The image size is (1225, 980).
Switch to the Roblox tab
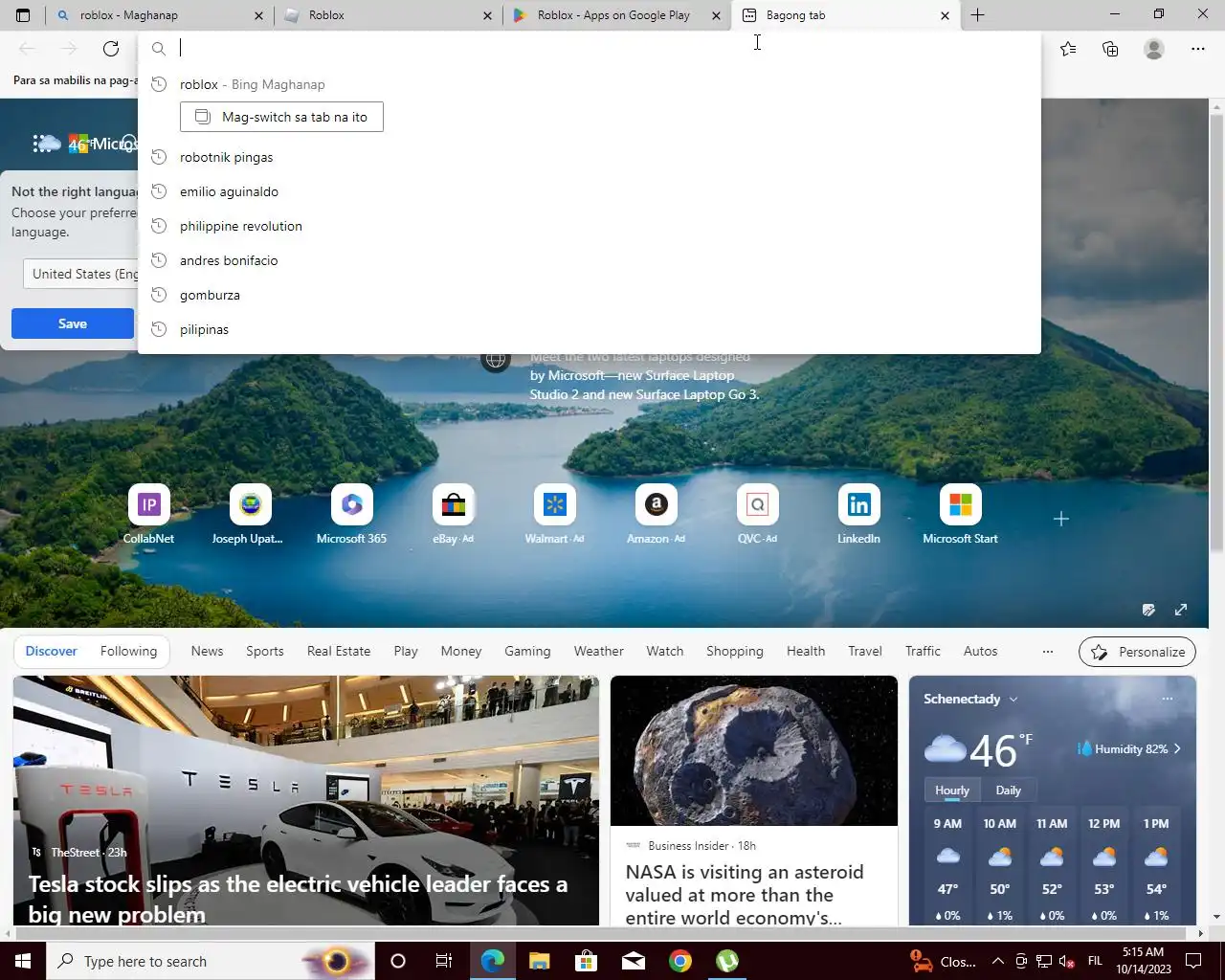(x=388, y=15)
